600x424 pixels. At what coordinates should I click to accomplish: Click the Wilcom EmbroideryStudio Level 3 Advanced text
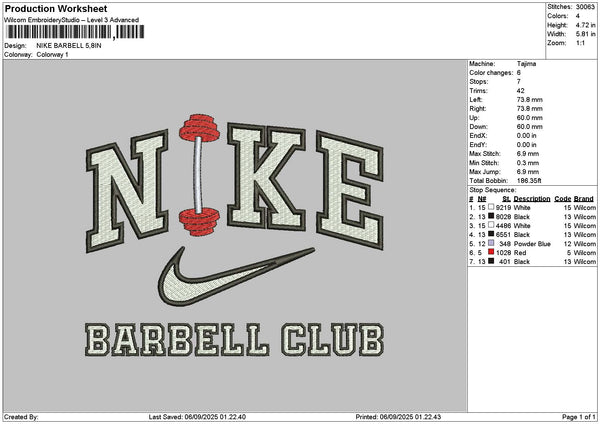pos(72,20)
